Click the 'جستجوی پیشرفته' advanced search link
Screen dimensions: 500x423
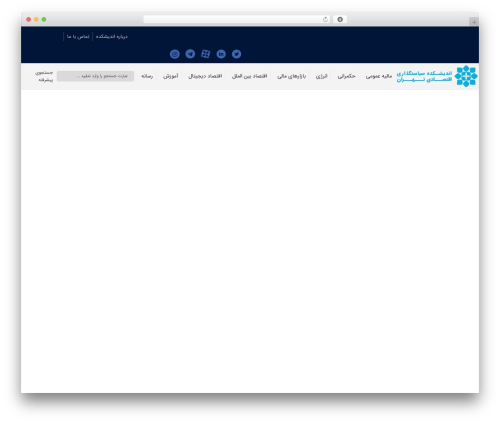[x=44, y=76]
